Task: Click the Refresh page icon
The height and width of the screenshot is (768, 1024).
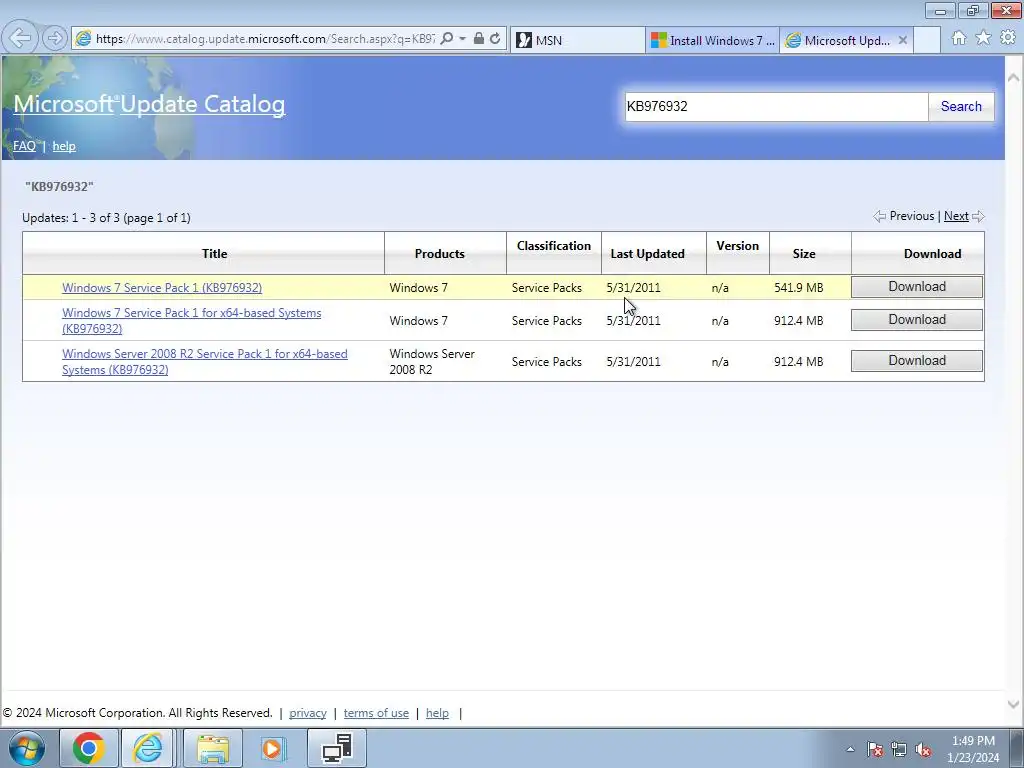Action: pyautogui.click(x=495, y=39)
